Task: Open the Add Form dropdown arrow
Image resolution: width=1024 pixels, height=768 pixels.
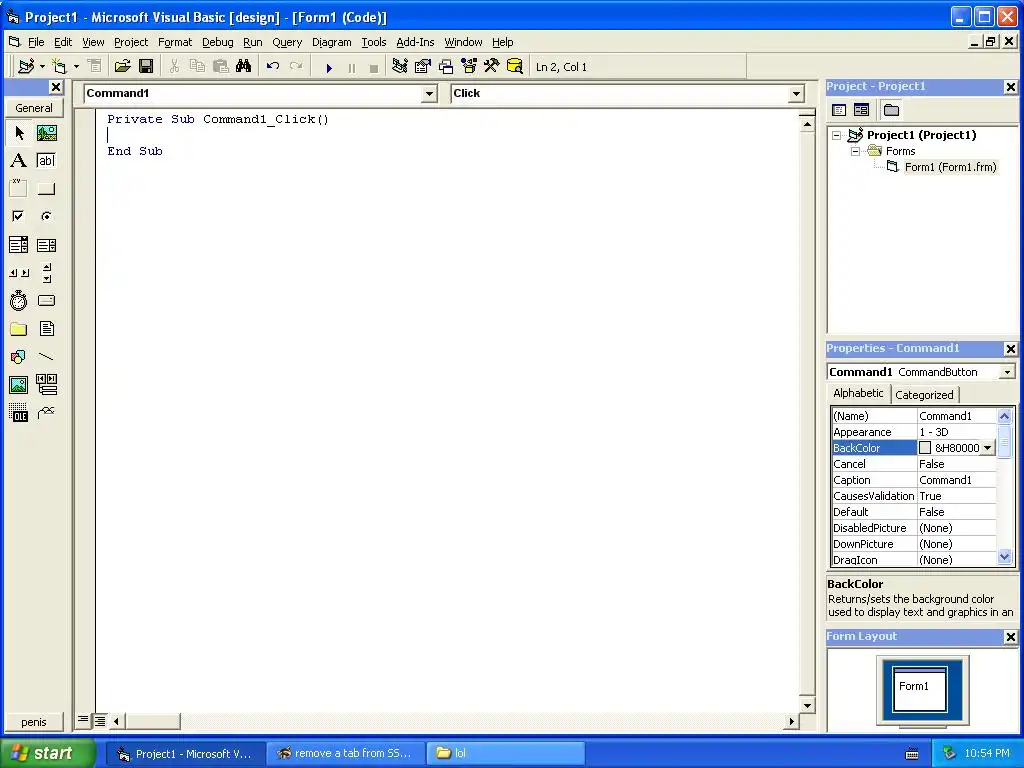Action: click(x=76, y=67)
